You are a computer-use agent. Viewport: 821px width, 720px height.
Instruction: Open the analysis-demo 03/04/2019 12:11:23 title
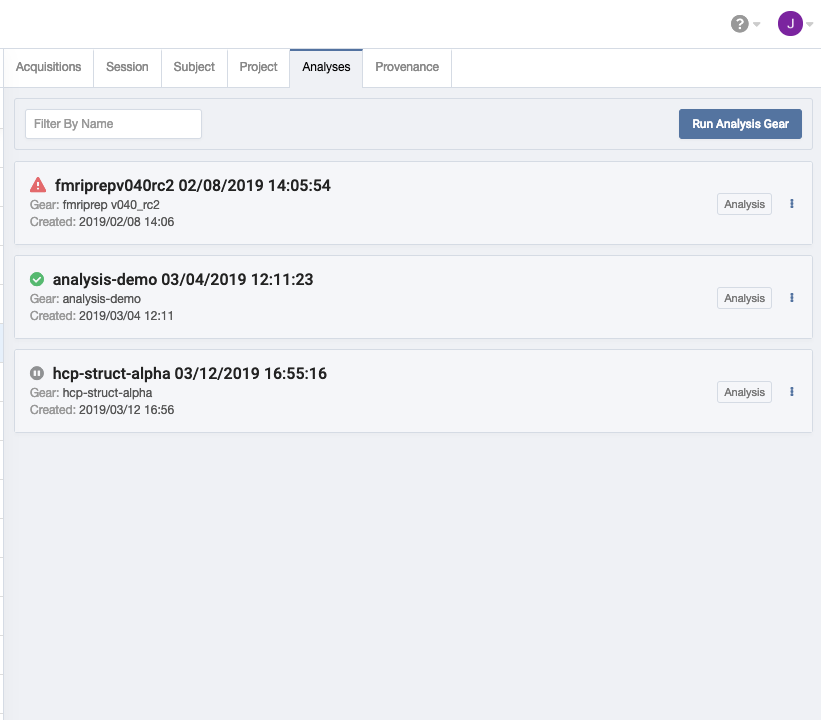(183, 280)
